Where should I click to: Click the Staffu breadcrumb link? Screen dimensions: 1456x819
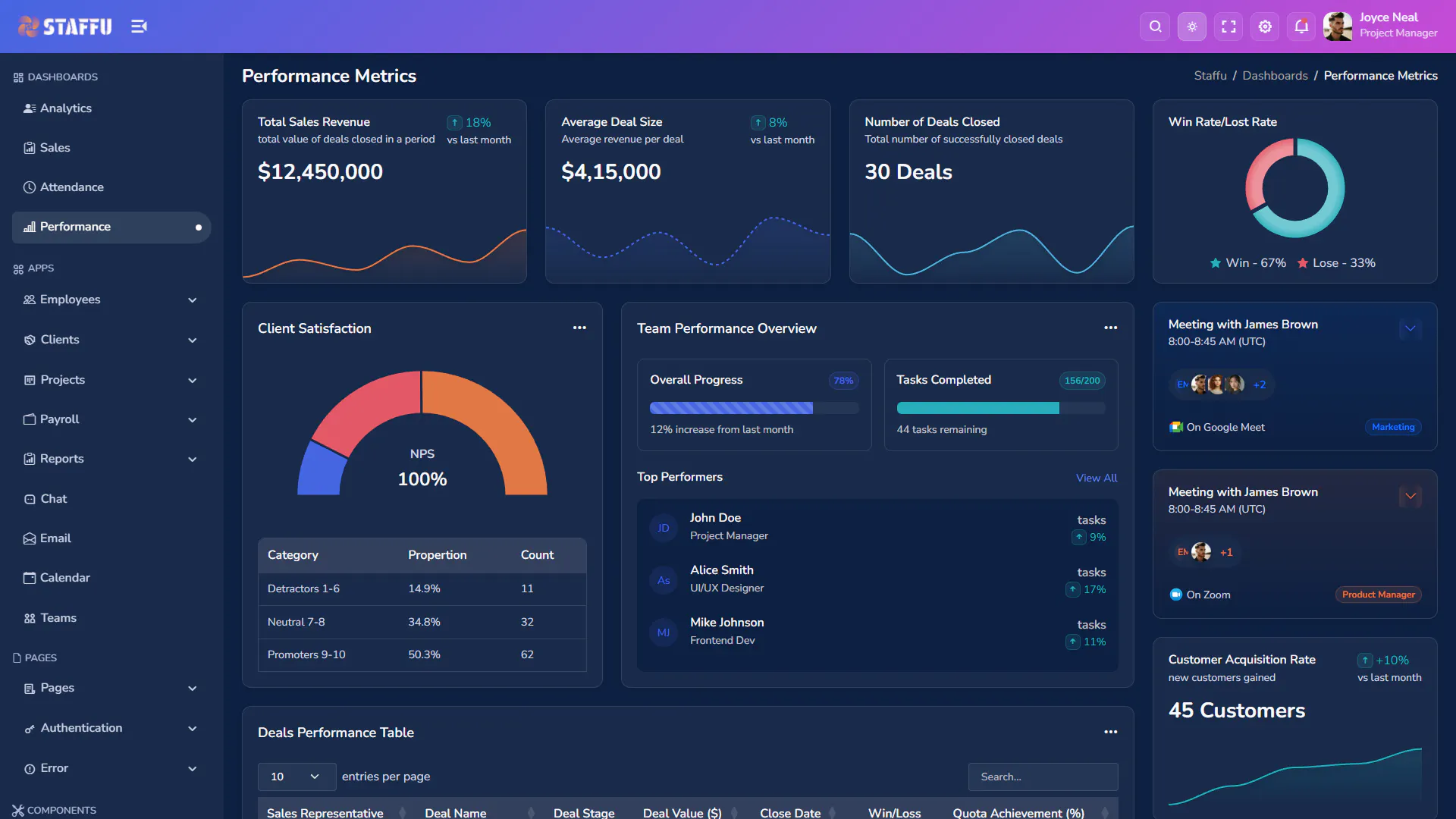click(x=1210, y=76)
